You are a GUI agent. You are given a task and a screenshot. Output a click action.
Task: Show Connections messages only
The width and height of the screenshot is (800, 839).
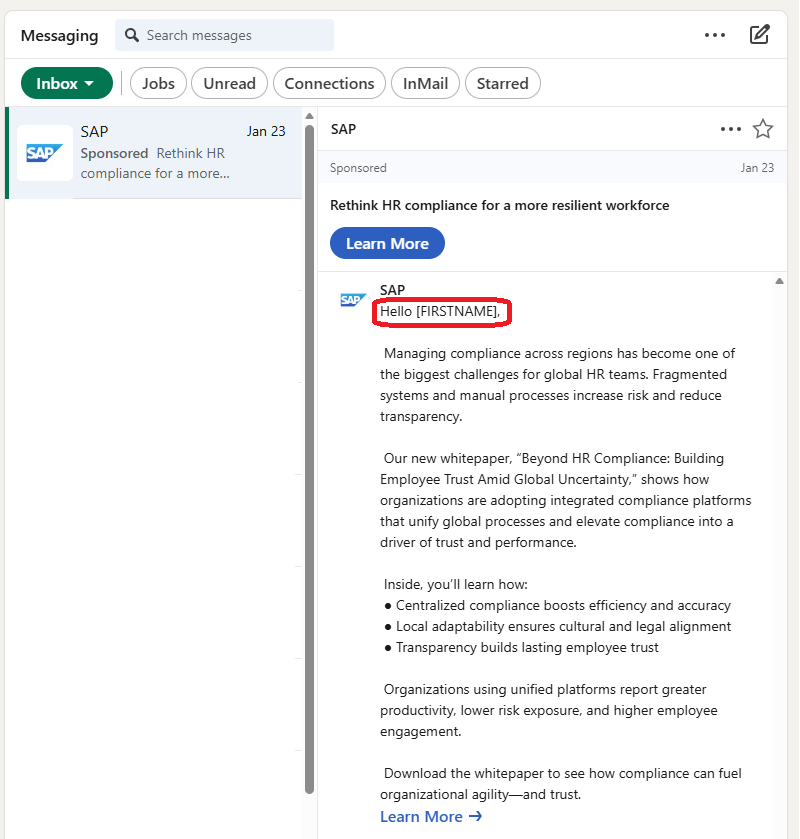(x=329, y=84)
